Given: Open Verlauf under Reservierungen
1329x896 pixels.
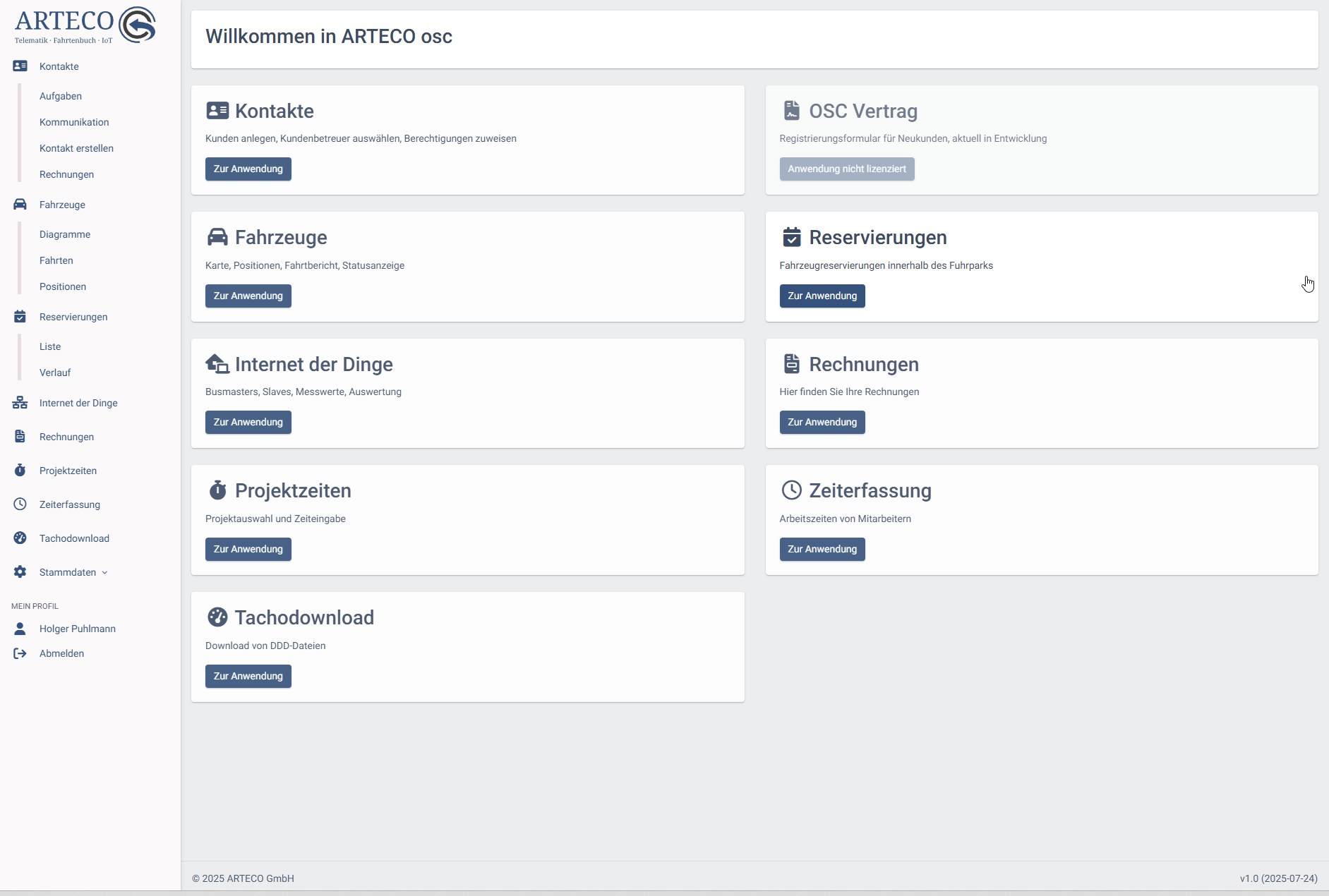Looking at the screenshot, I should (x=55, y=373).
